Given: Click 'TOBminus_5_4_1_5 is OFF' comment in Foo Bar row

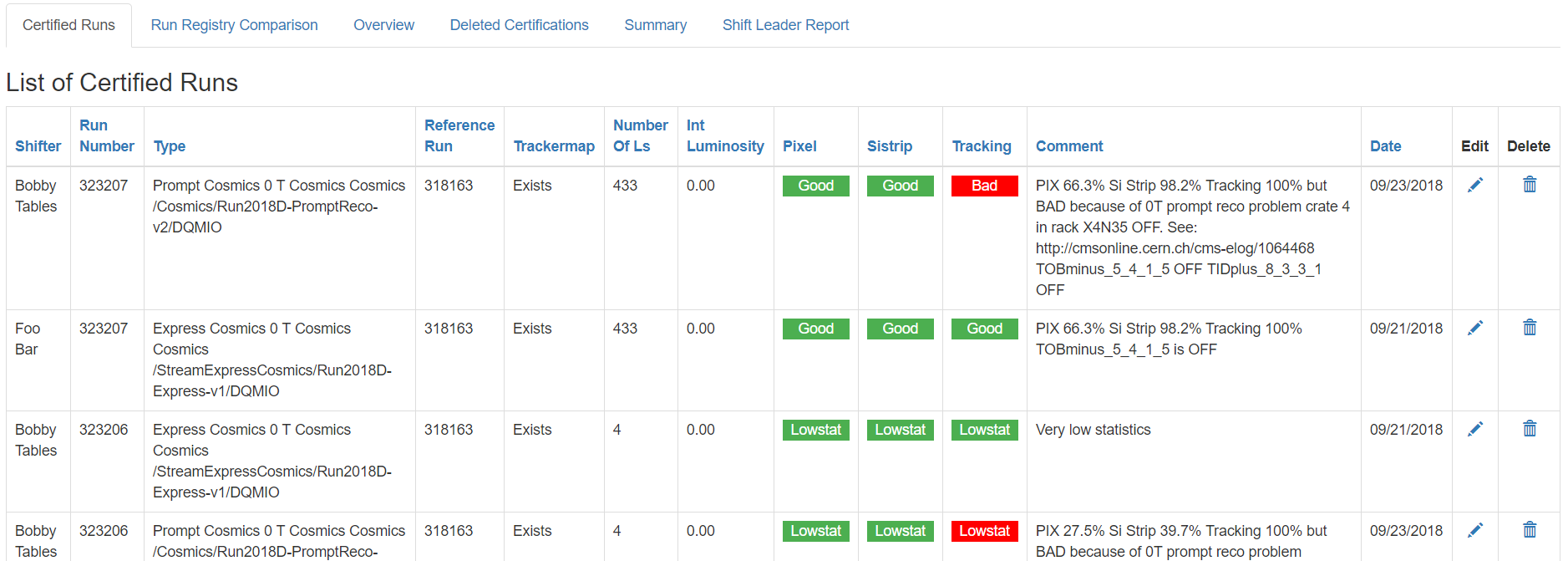Looking at the screenshot, I should 1126,349.
